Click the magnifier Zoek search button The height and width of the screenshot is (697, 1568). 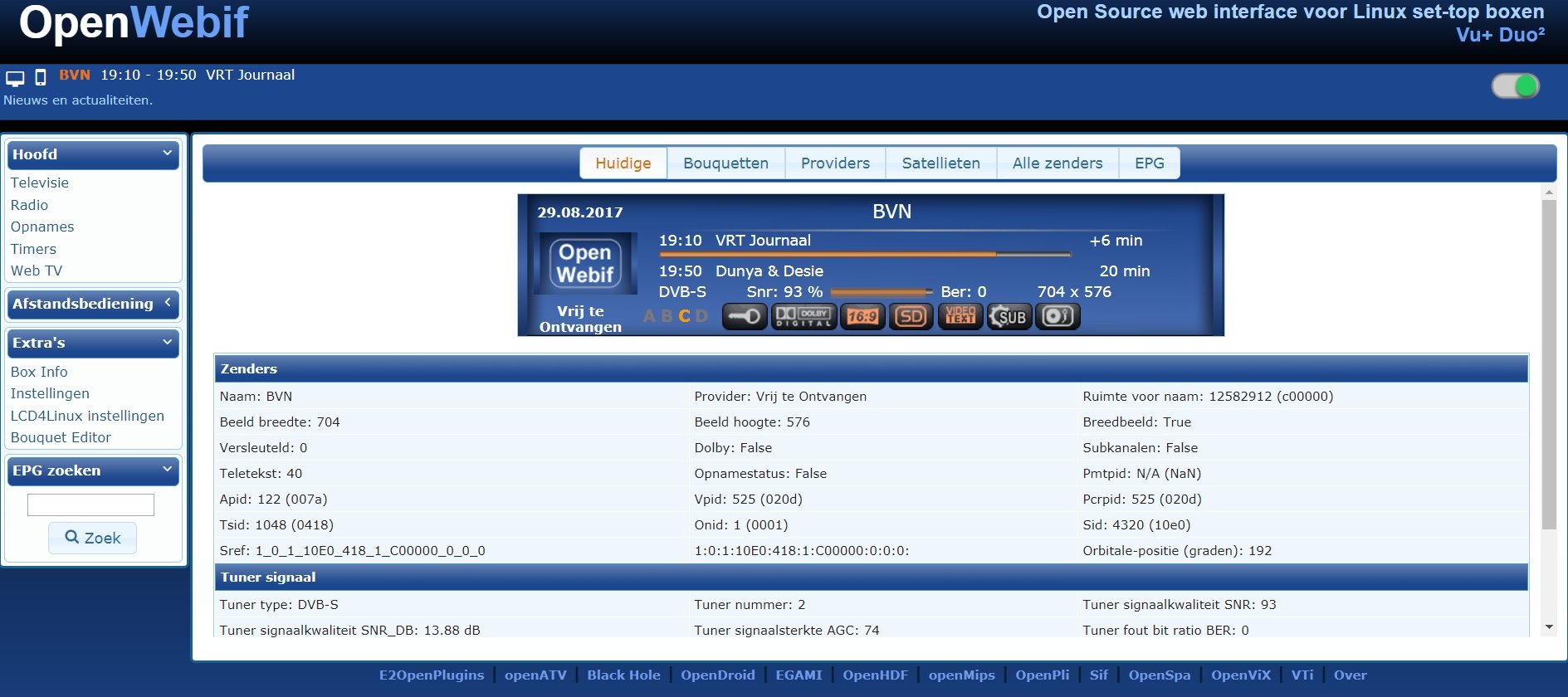pos(92,538)
